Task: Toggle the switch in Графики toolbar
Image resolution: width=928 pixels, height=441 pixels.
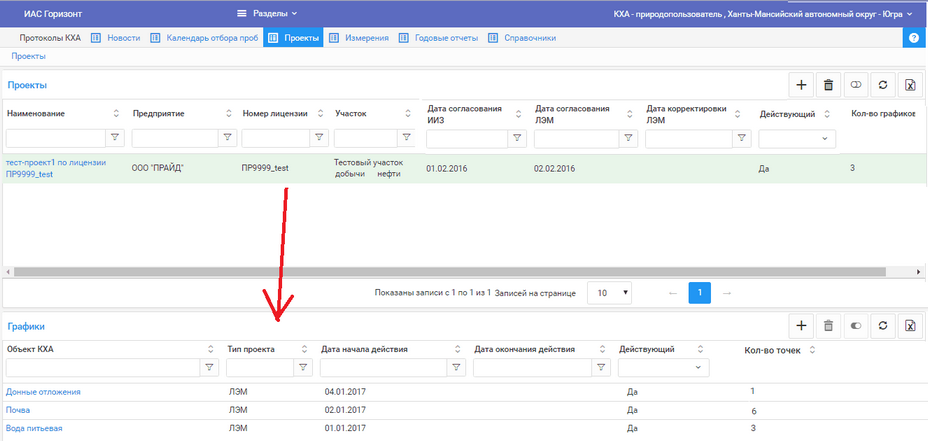Action: click(856, 326)
